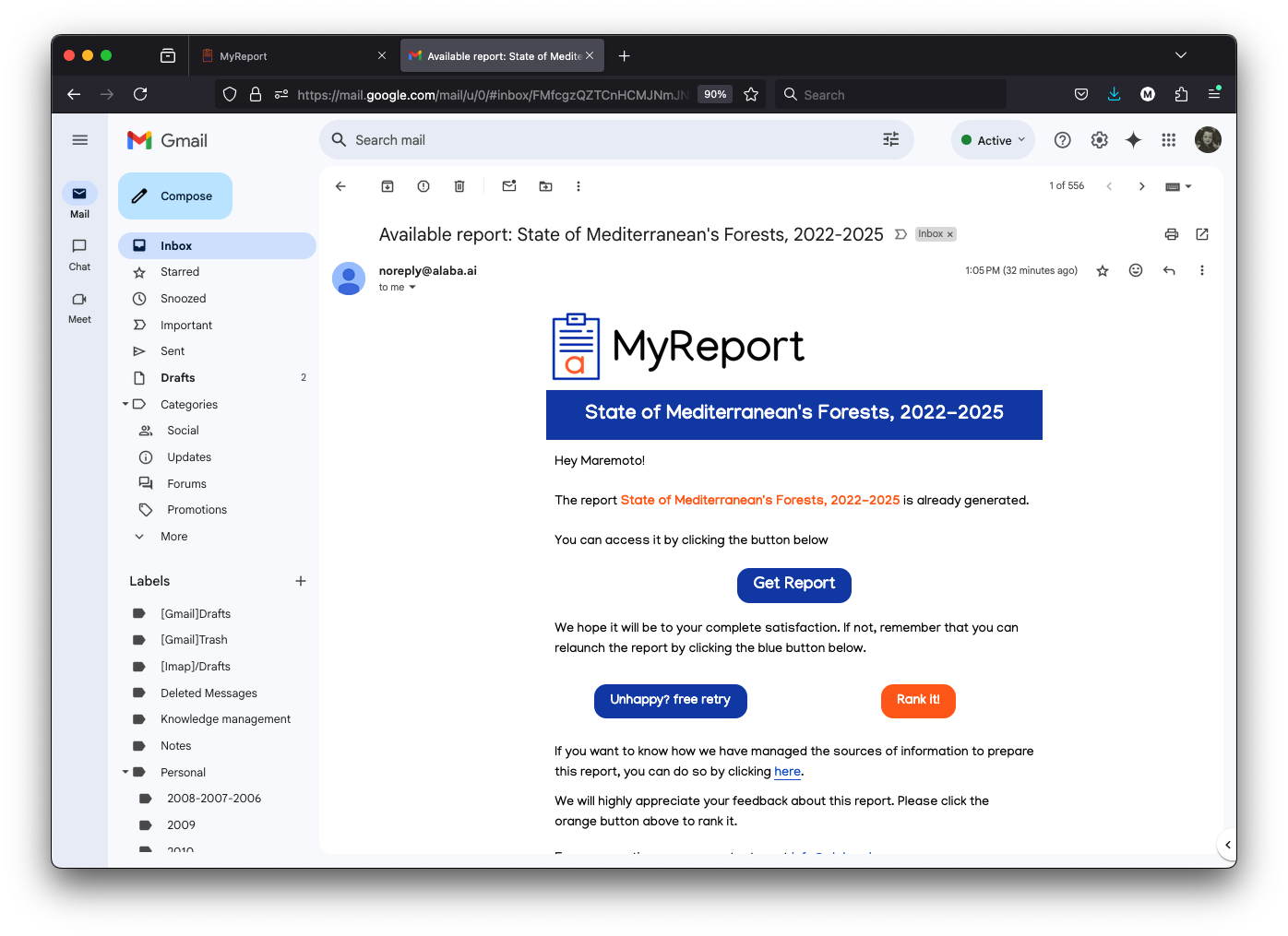
Task: Reply to the message
Action: 1169,270
